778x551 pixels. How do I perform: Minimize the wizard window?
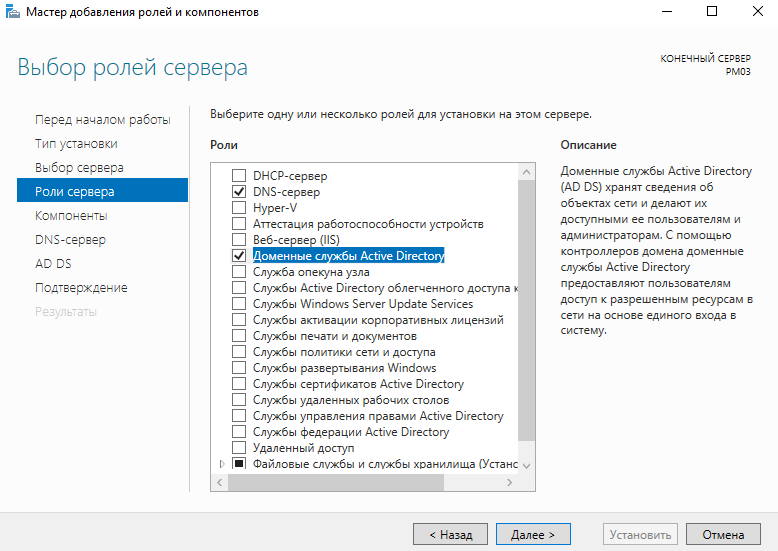pyautogui.click(x=667, y=11)
